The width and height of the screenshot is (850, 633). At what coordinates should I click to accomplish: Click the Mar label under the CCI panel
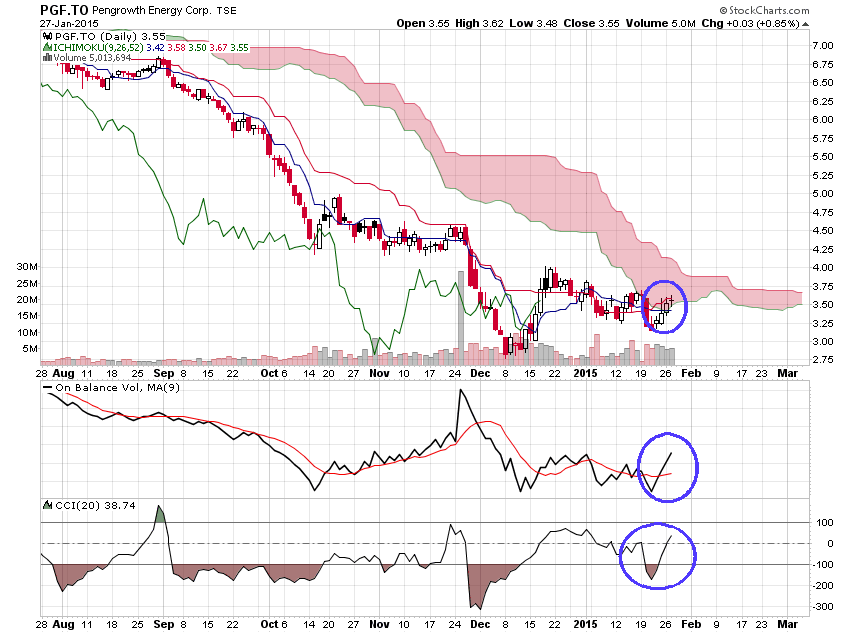788,624
